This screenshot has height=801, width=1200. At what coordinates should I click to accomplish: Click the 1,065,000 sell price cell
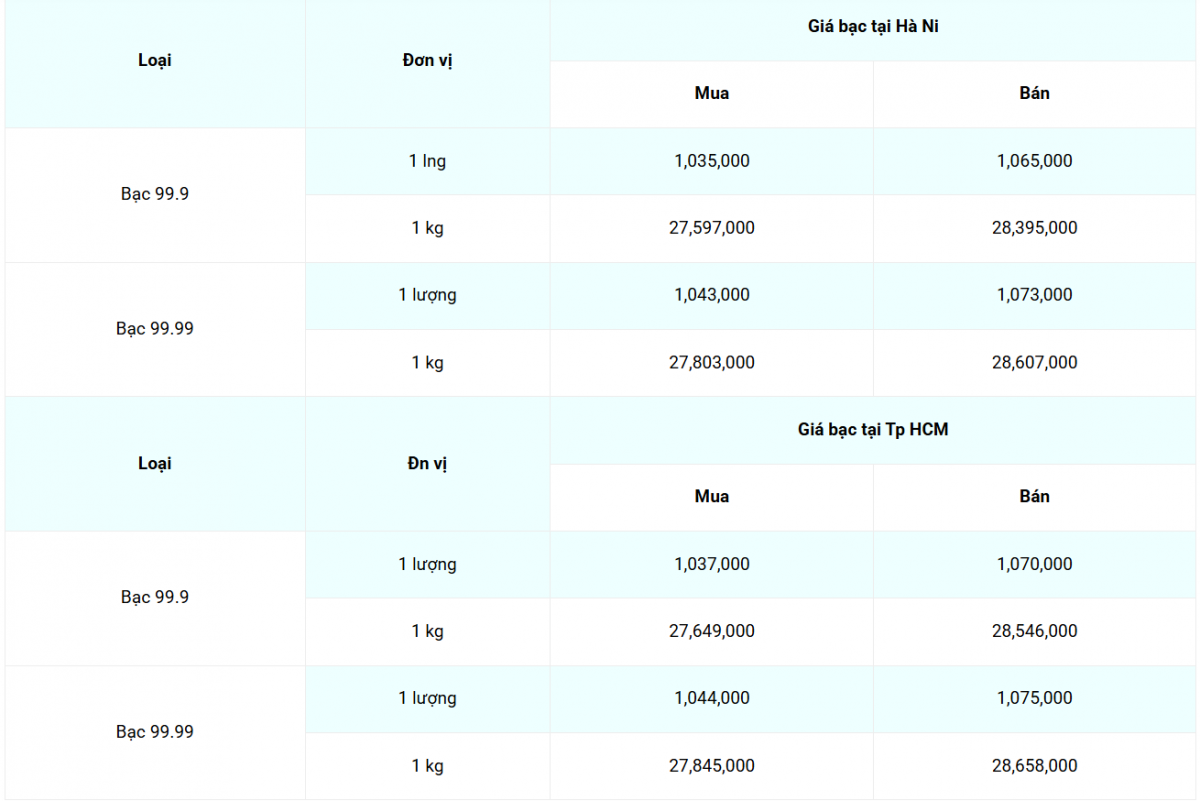point(1034,161)
